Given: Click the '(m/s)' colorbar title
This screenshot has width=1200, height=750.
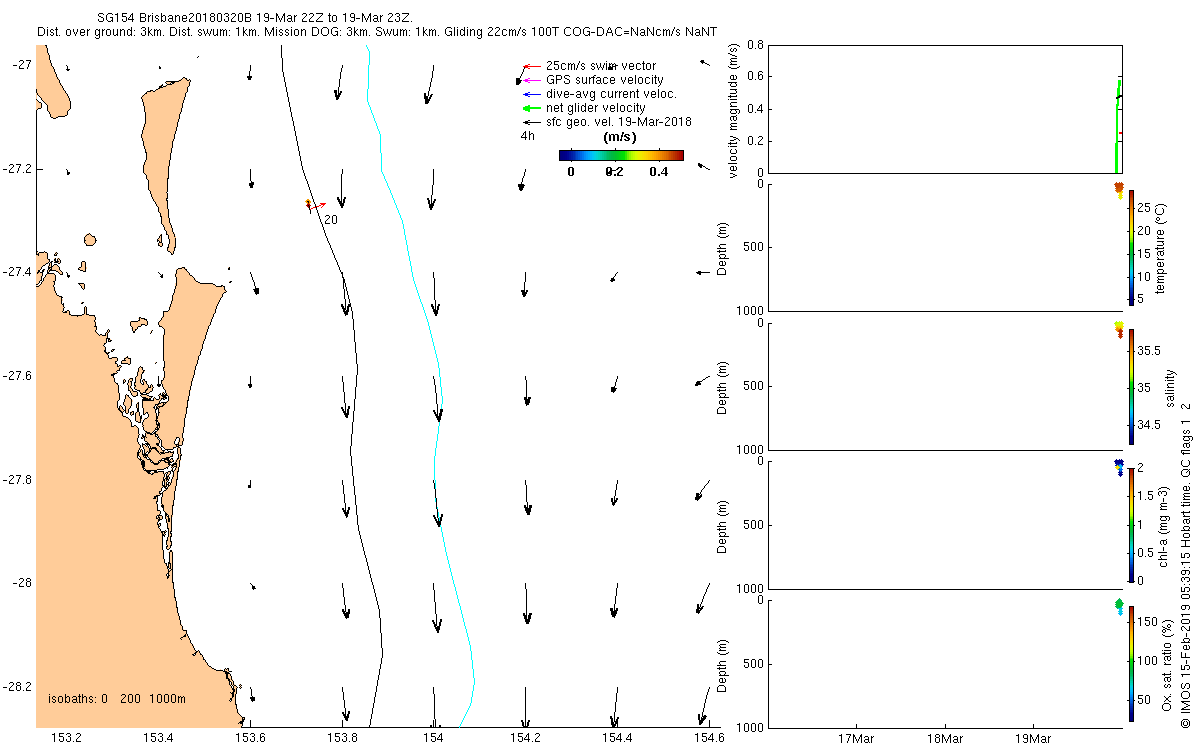Looking at the screenshot, I should tap(621, 138).
